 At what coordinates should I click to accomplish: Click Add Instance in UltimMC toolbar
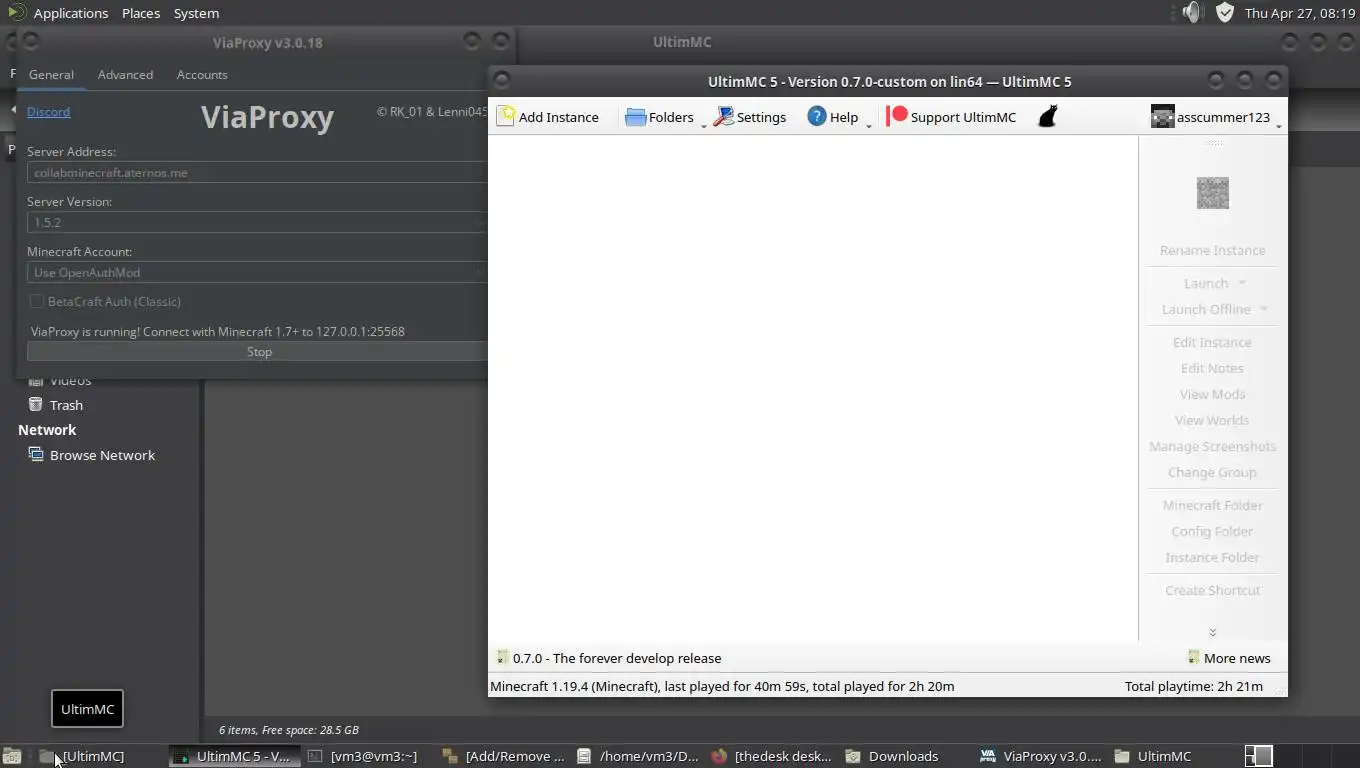point(548,117)
